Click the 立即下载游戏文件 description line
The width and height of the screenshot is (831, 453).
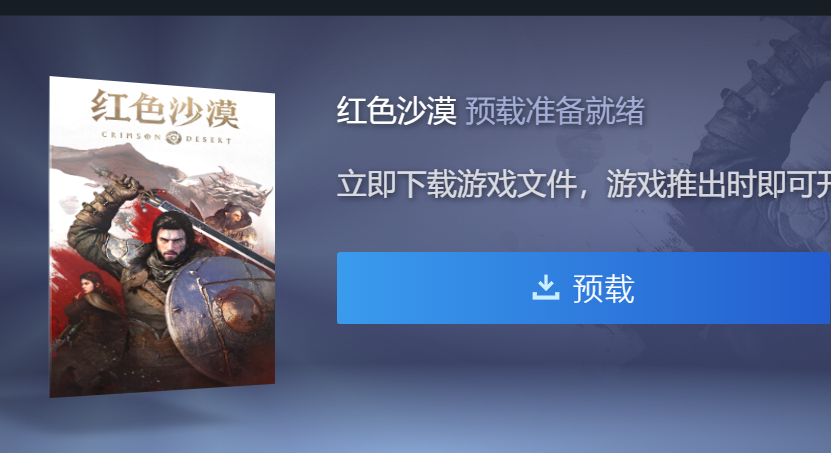584,184
